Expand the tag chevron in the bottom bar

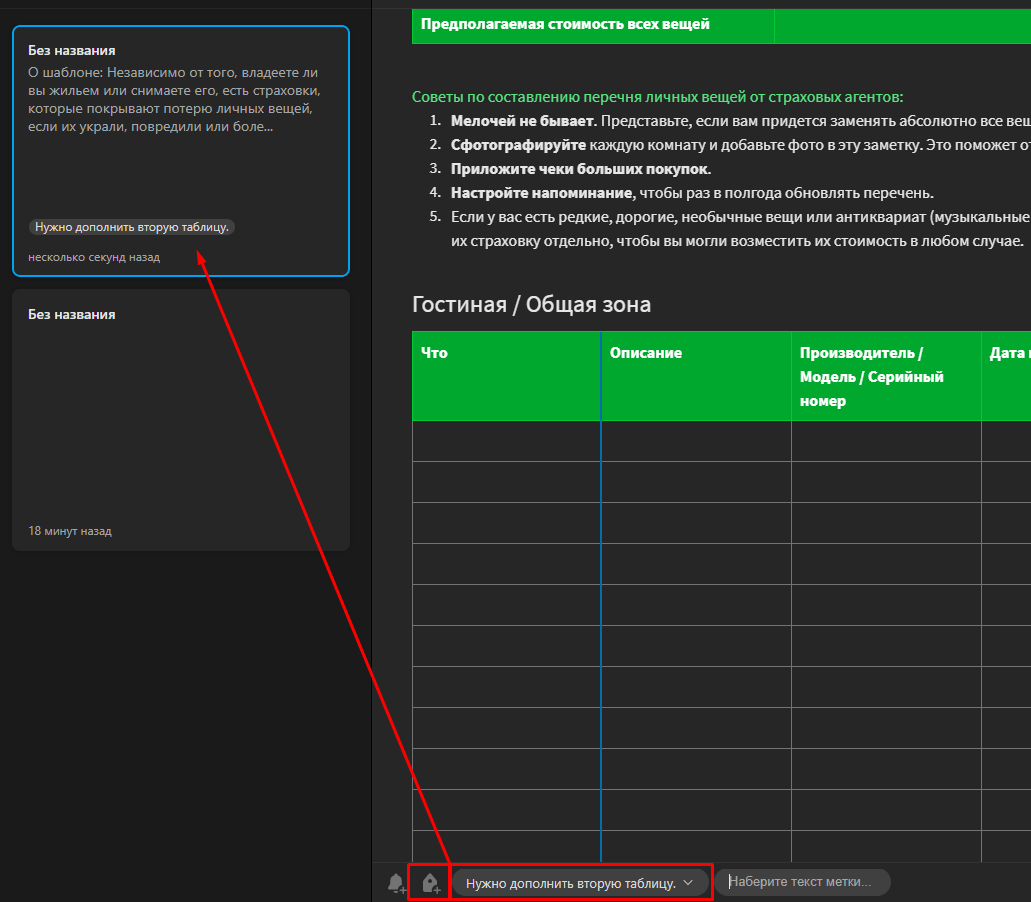688,883
